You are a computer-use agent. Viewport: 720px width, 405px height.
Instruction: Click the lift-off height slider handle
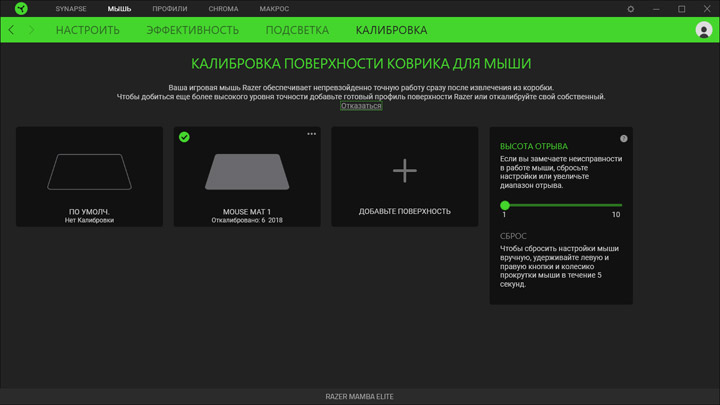505,205
